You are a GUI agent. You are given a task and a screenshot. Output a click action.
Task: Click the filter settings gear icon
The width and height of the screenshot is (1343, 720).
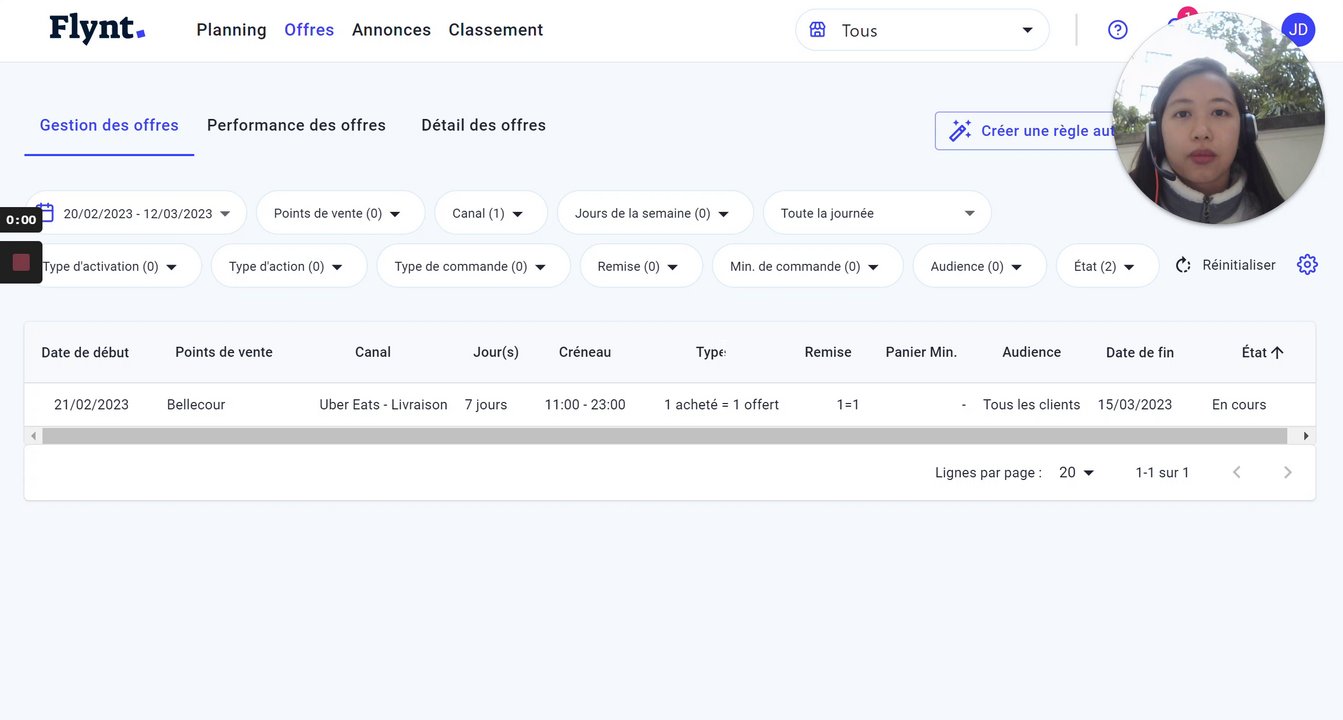[x=1307, y=265]
